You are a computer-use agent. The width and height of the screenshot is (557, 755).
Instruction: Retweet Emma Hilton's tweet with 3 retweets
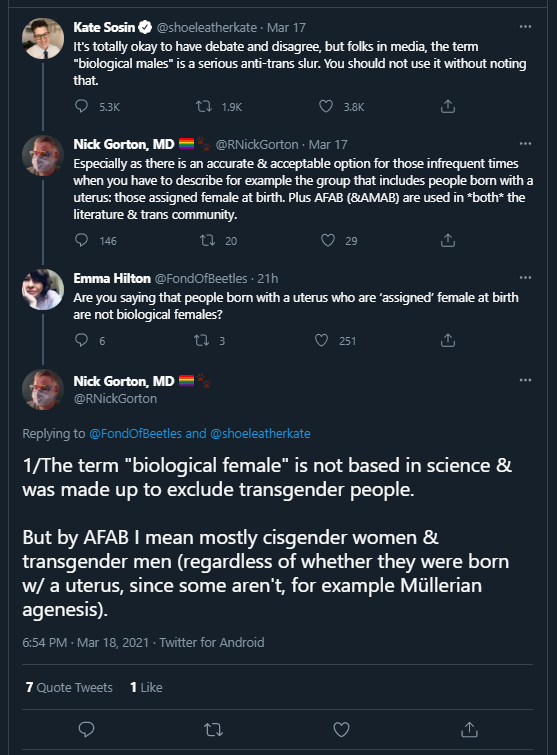click(x=201, y=340)
